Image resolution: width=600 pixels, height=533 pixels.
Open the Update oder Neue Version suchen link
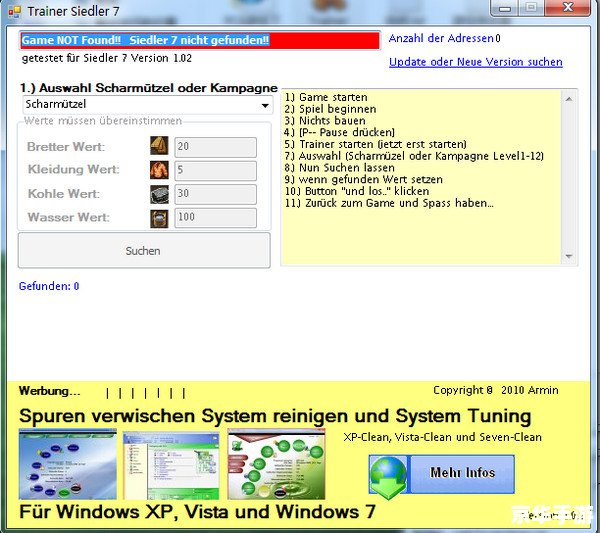476,62
